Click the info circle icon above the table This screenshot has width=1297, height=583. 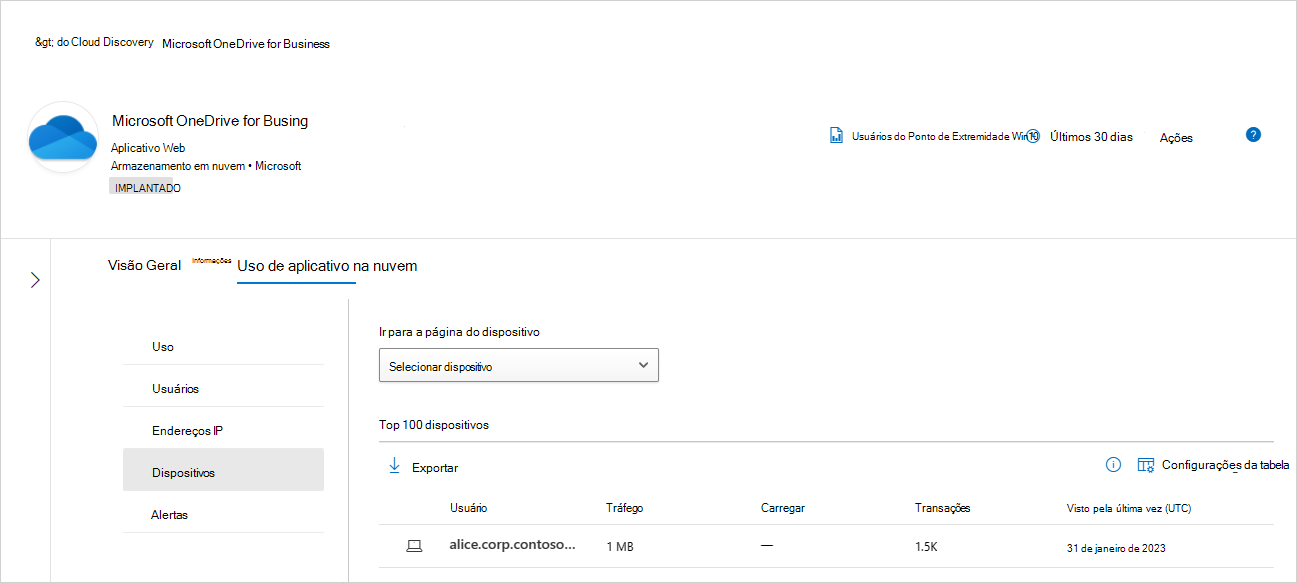tap(1113, 464)
